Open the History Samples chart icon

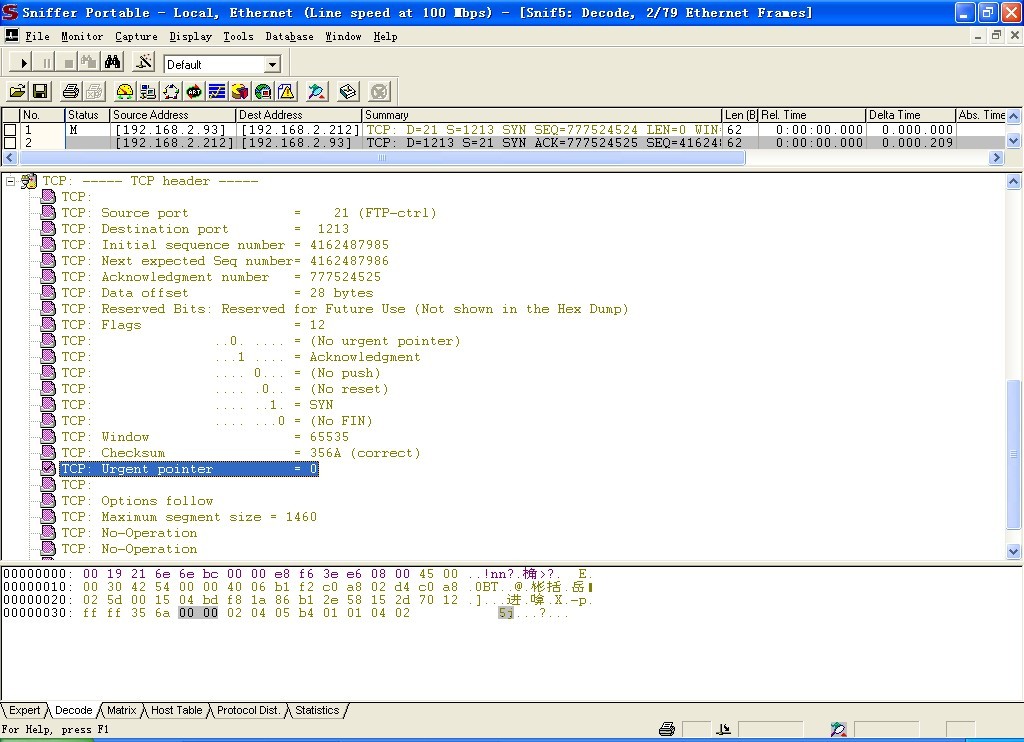point(217,91)
